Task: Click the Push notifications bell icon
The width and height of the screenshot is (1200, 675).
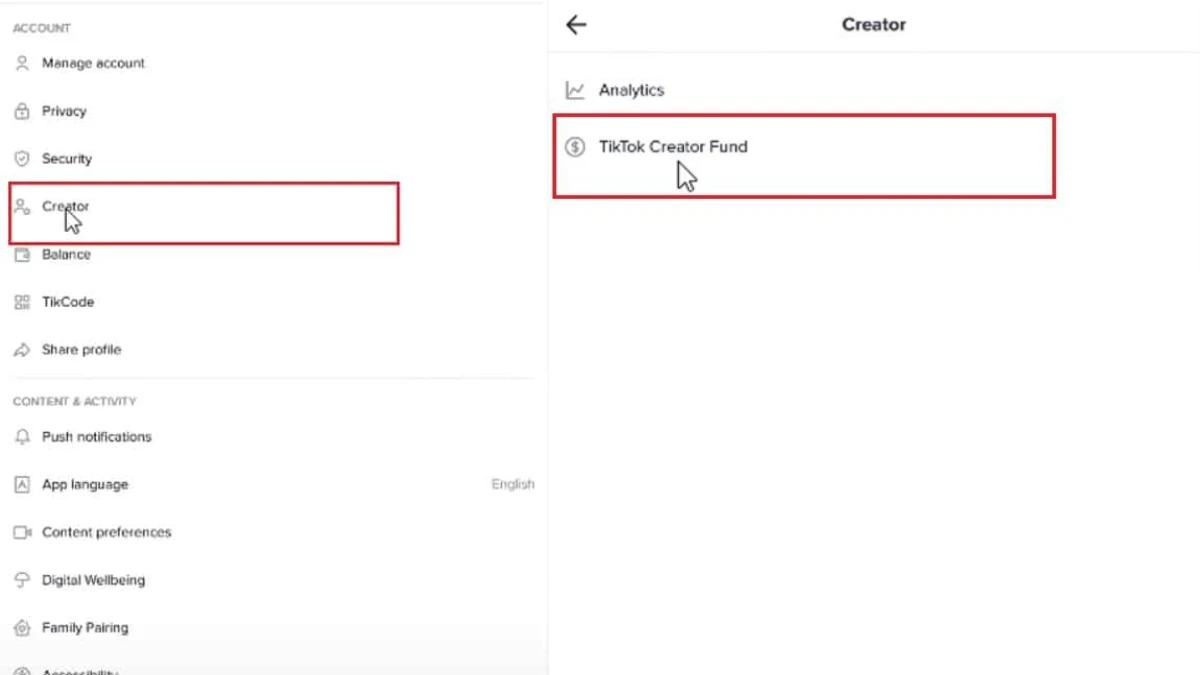Action: [x=22, y=437]
